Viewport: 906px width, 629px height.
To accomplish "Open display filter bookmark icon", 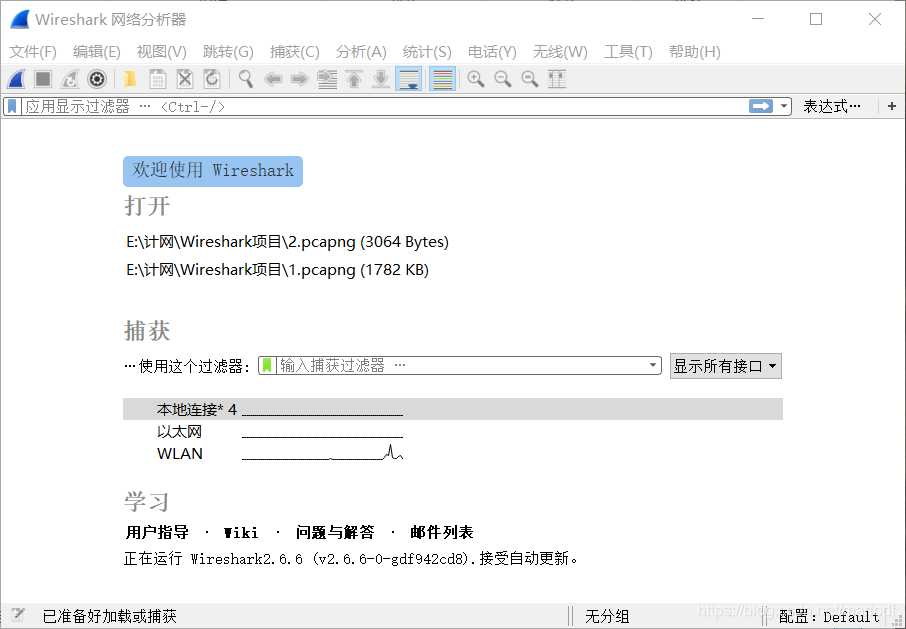I will 12,107.
